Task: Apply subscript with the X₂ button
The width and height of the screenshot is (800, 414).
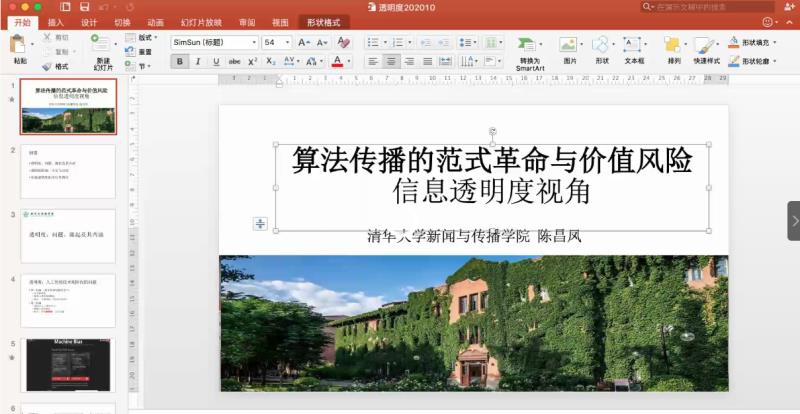Action: (270, 62)
